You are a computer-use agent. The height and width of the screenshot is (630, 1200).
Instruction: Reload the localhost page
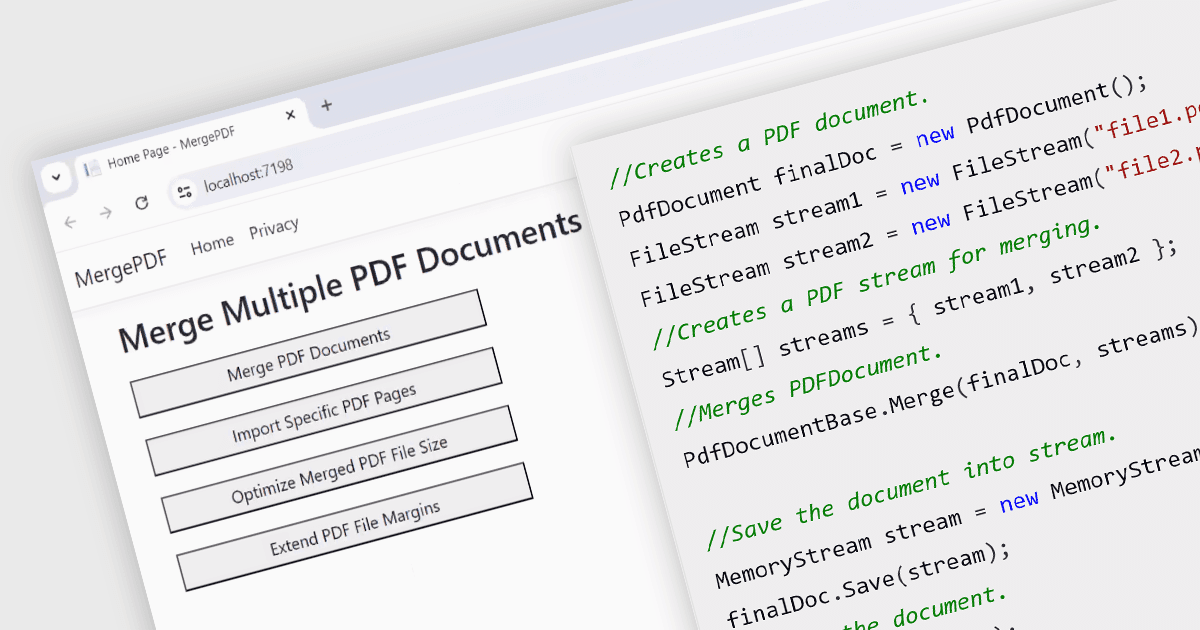point(141,203)
